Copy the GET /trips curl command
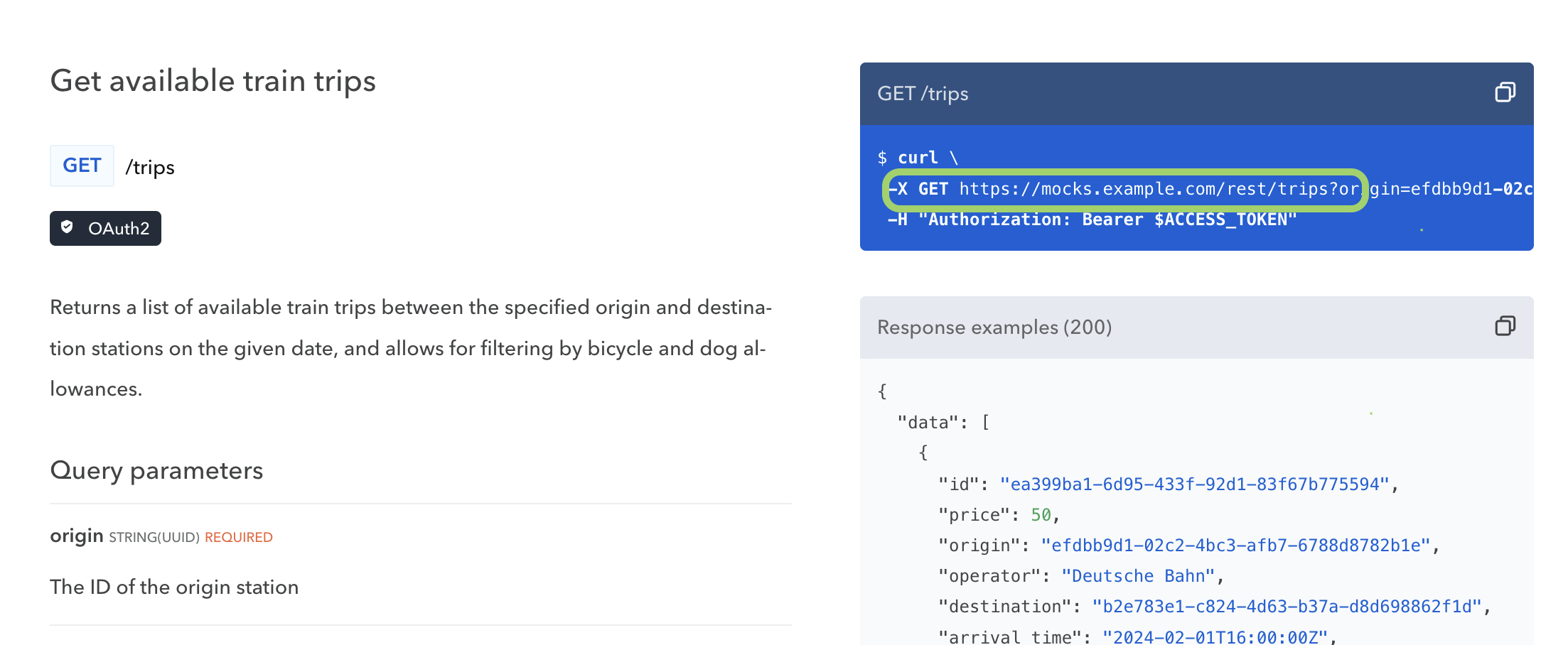Viewport: 1568px width, 645px height. [x=1505, y=92]
